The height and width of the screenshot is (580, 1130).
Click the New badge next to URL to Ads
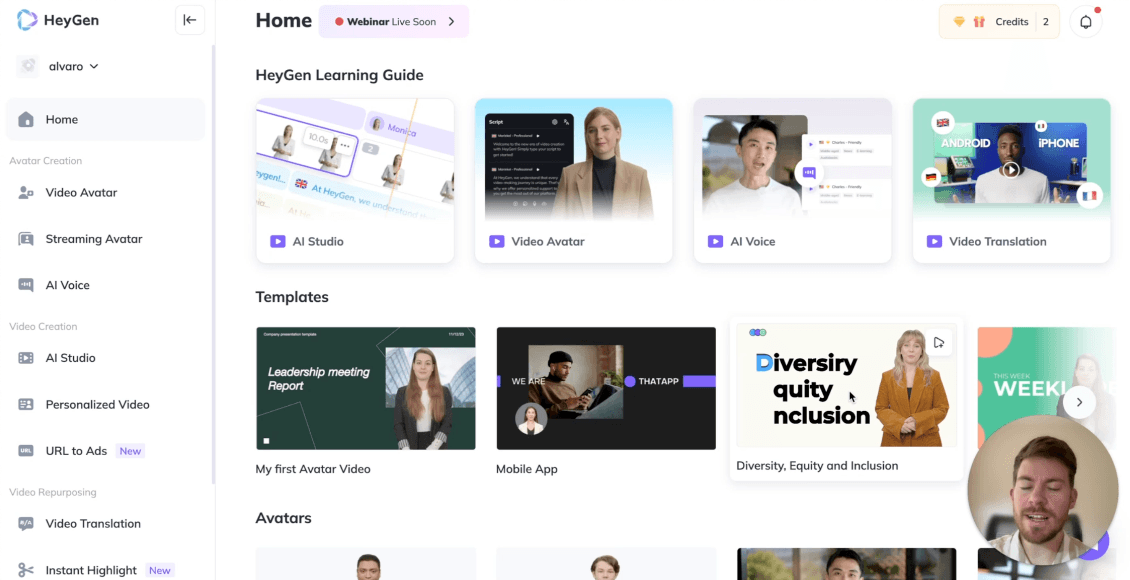tap(130, 451)
